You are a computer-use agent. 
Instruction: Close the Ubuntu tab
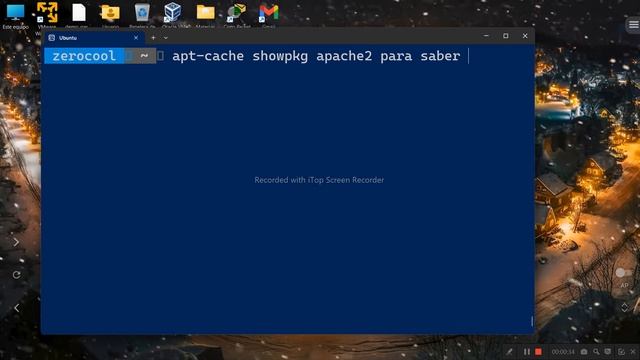[x=136, y=38]
